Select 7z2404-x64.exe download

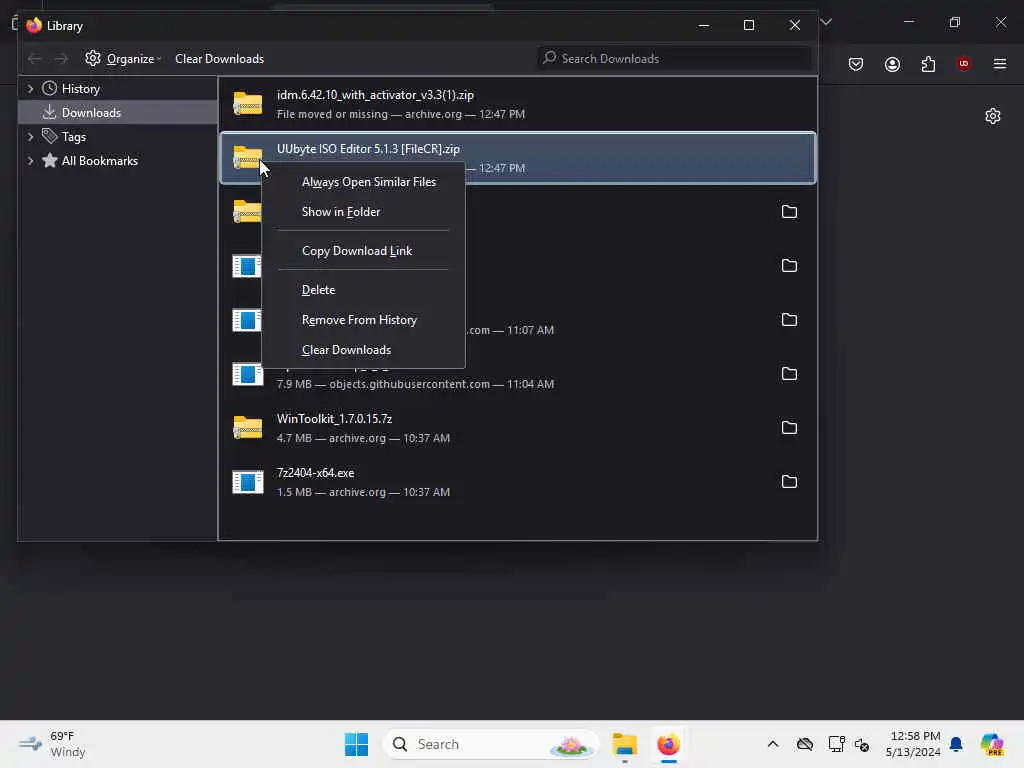[x=517, y=482]
